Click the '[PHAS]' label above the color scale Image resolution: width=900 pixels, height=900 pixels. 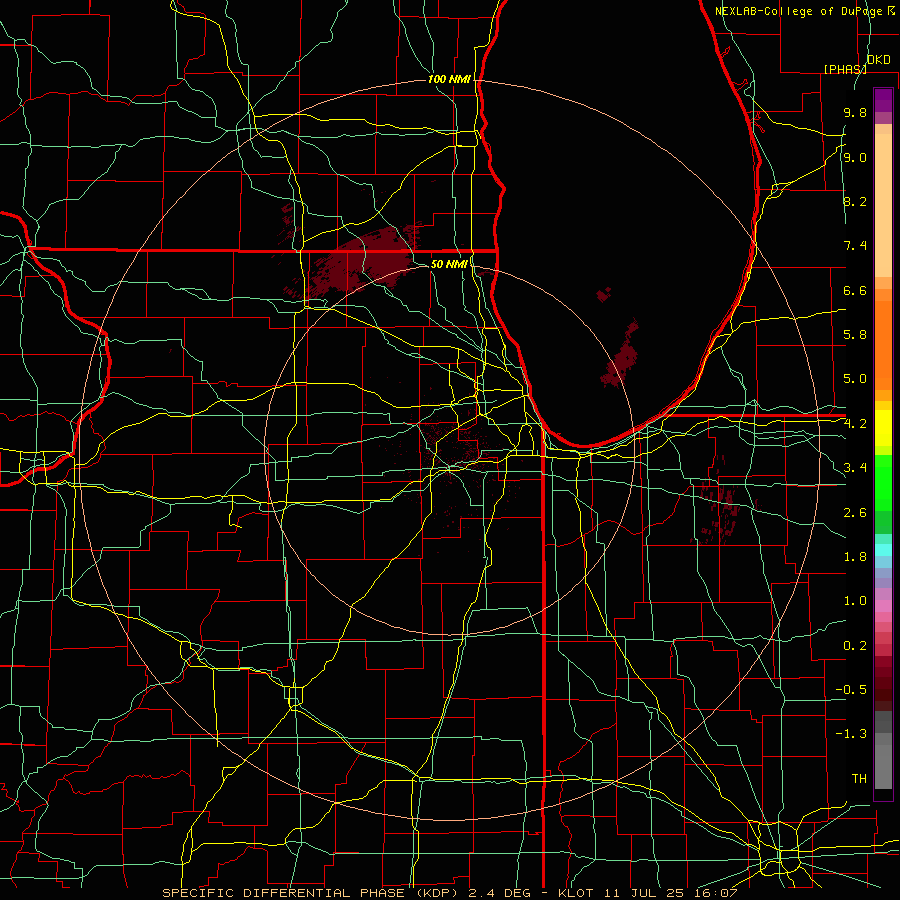click(845, 69)
